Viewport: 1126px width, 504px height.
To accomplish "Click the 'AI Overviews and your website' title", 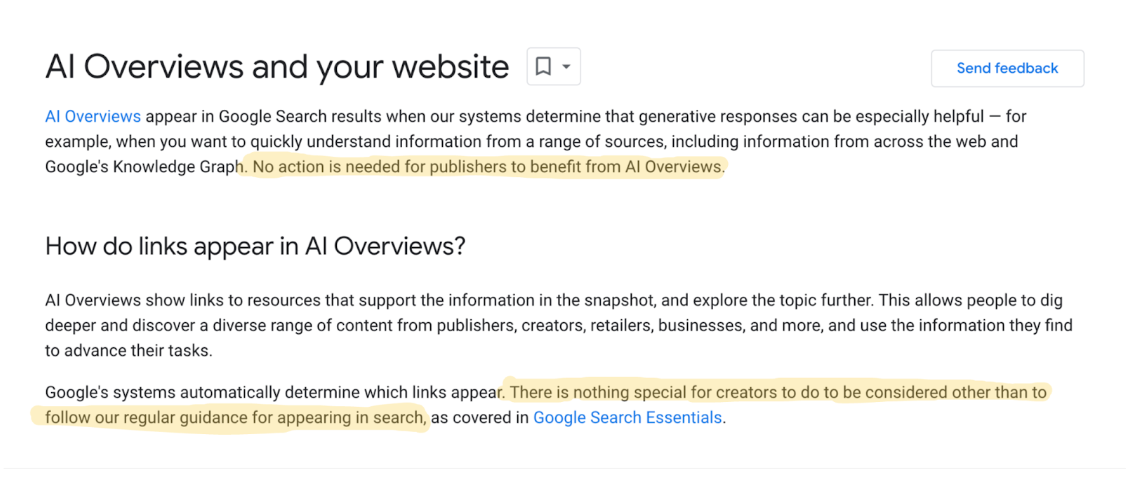I will (277, 67).
